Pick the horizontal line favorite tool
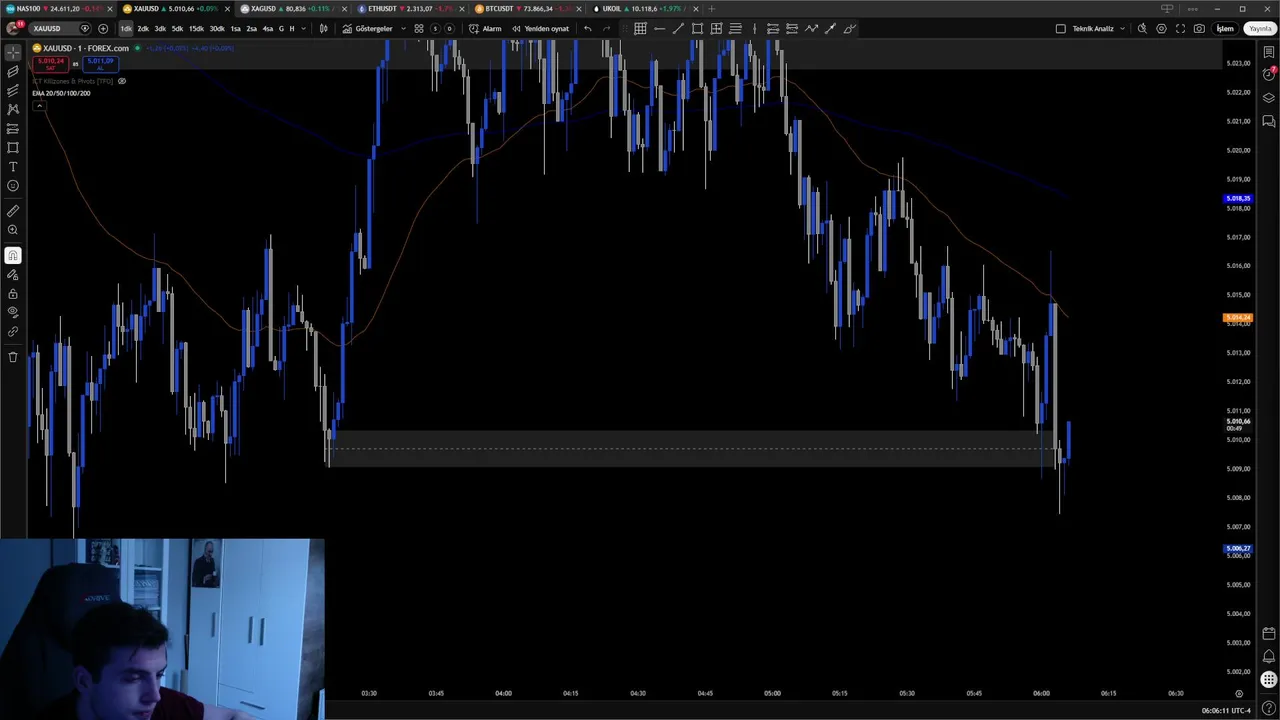 click(x=659, y=28)
